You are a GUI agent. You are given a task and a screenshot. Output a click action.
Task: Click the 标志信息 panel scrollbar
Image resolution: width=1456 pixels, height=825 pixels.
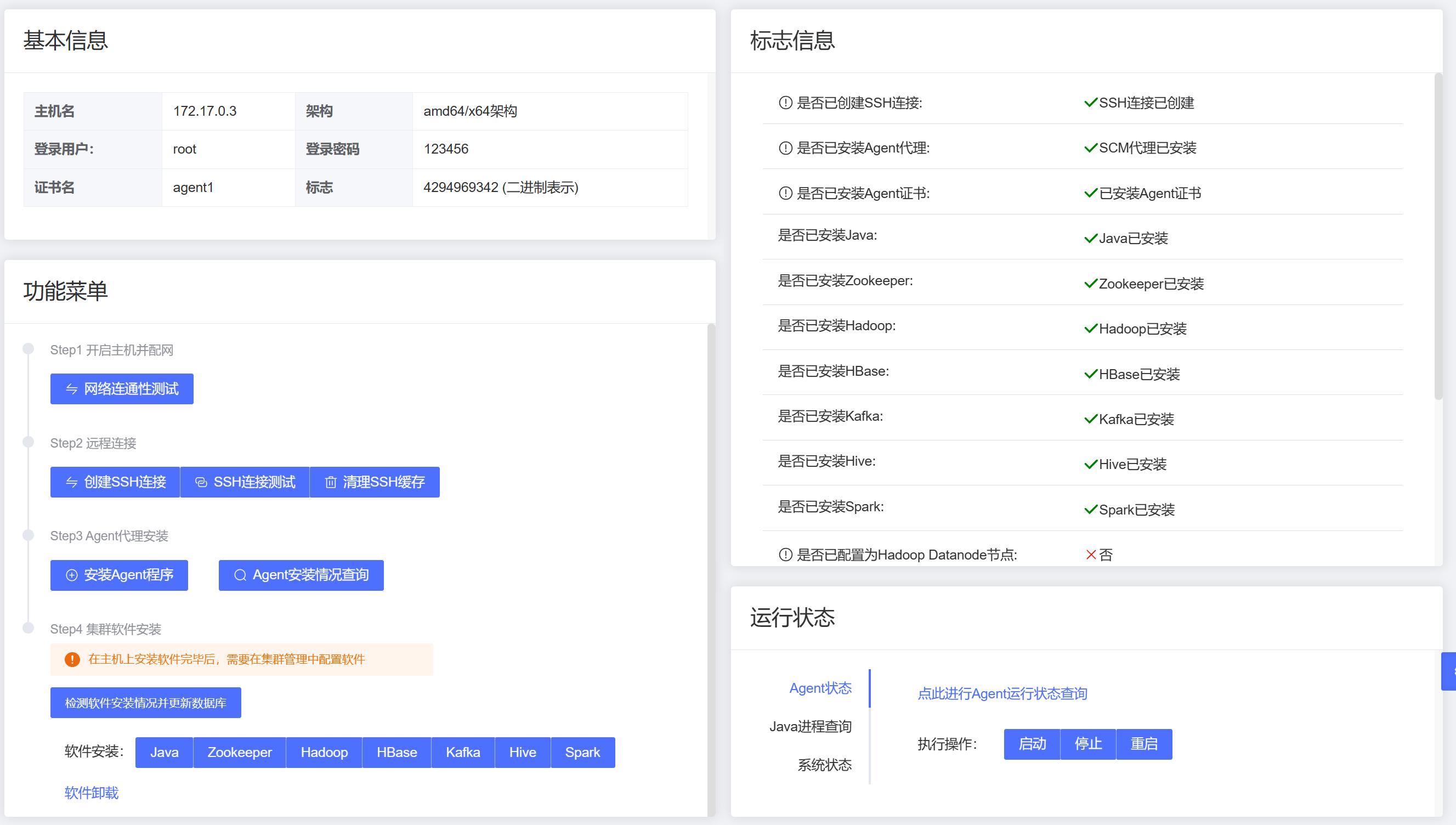[1438, 238]
